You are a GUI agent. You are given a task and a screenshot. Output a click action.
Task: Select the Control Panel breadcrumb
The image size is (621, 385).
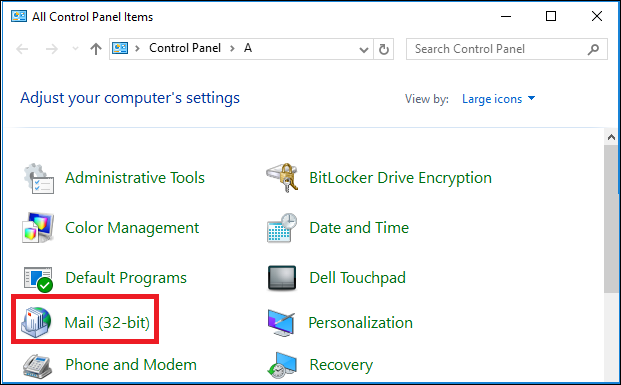click(185, 48)
